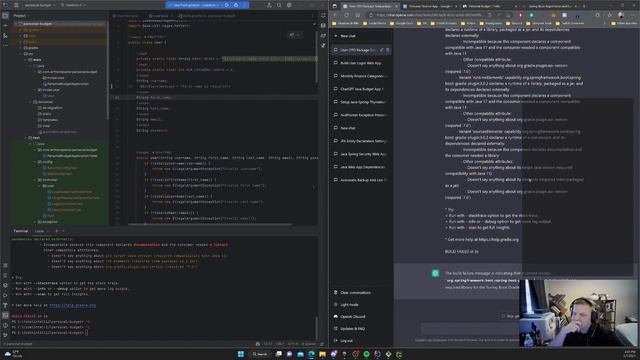Click the browser address bar
Viewport: 640px width, 360px height.
click(429, 15)
